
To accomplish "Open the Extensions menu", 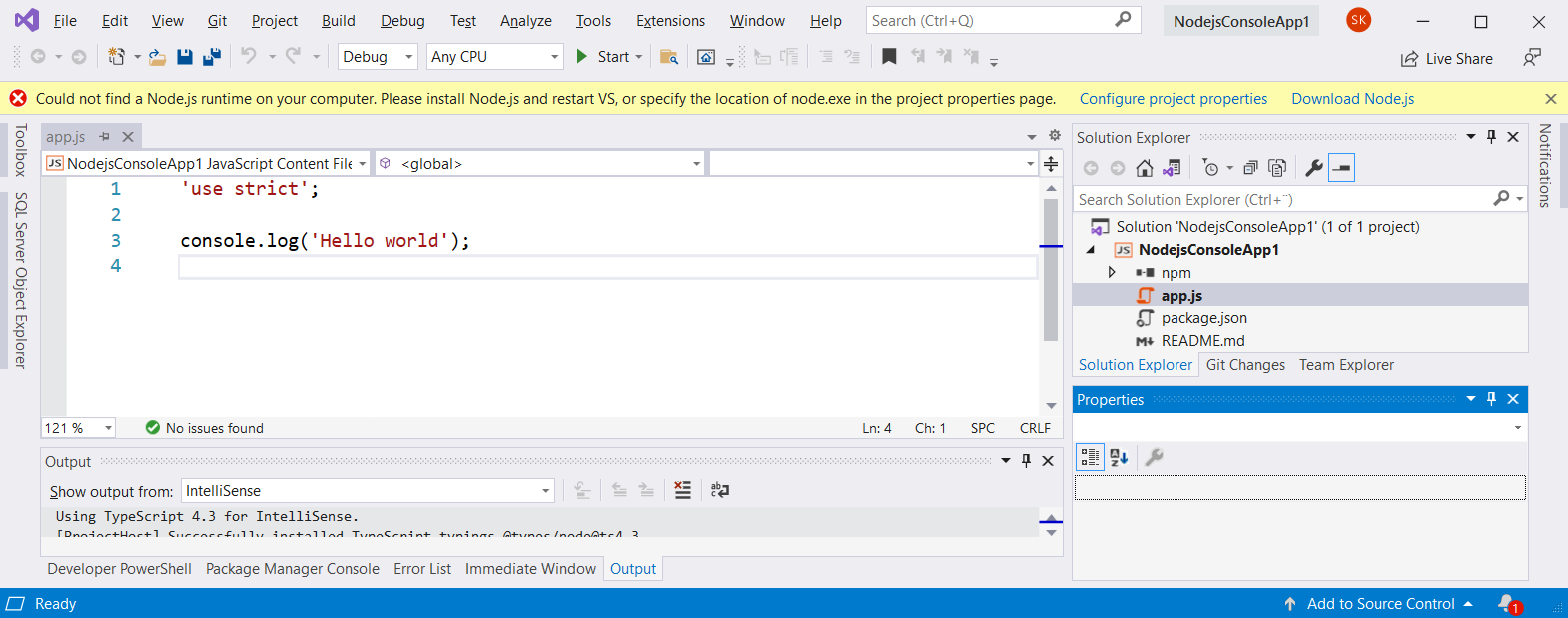I will pyautogui.click(x=670, y=20).
